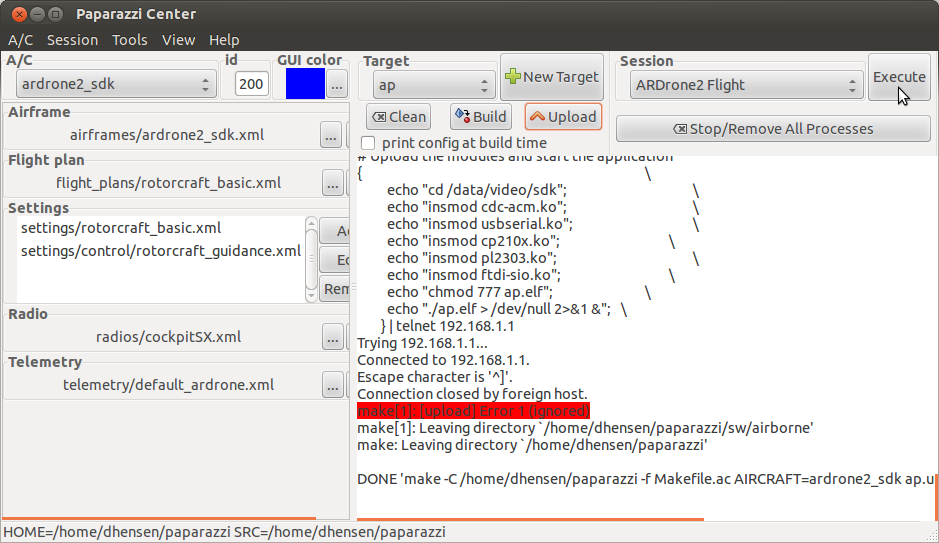Viewport: 939px width, 543px height.
Task: Click the Clean button
Action: (x=399, y=117)
